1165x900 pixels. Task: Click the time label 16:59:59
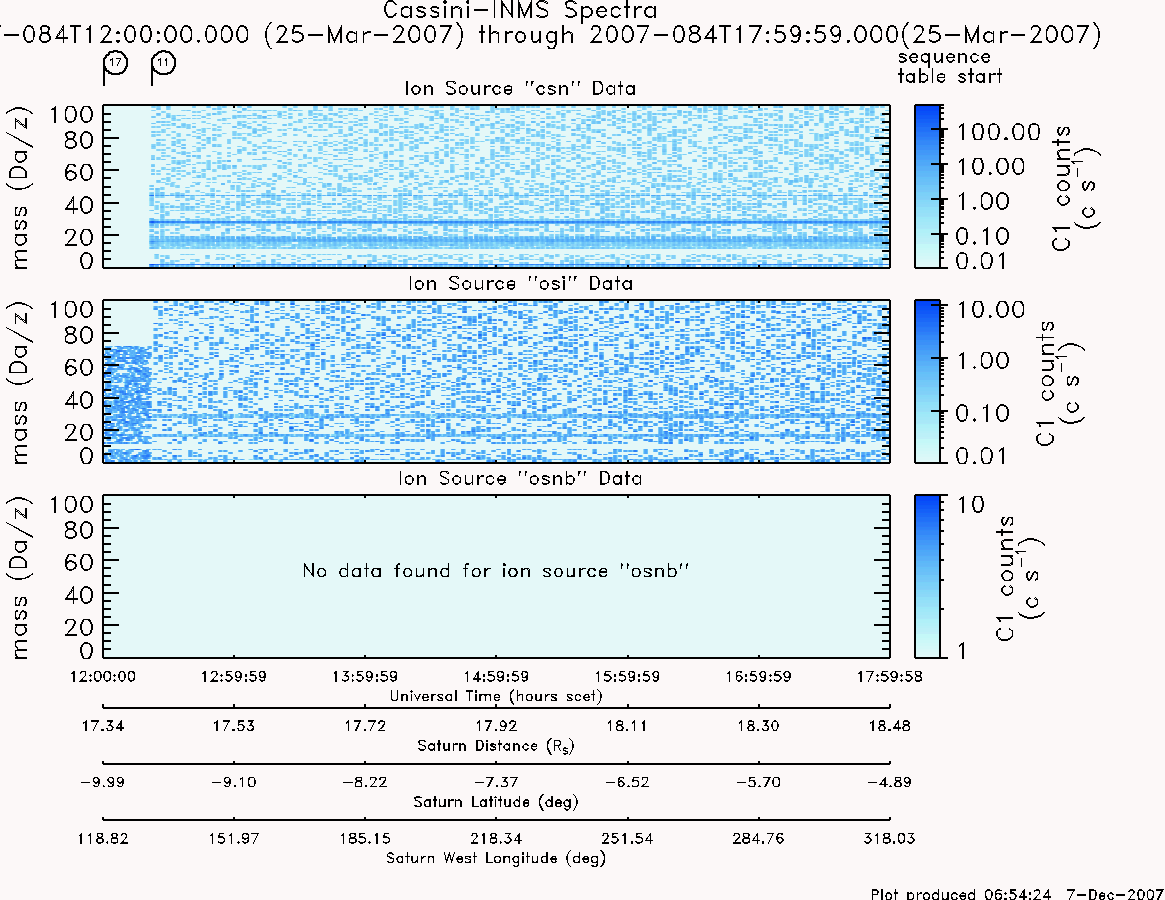click(x=759, y=676)
